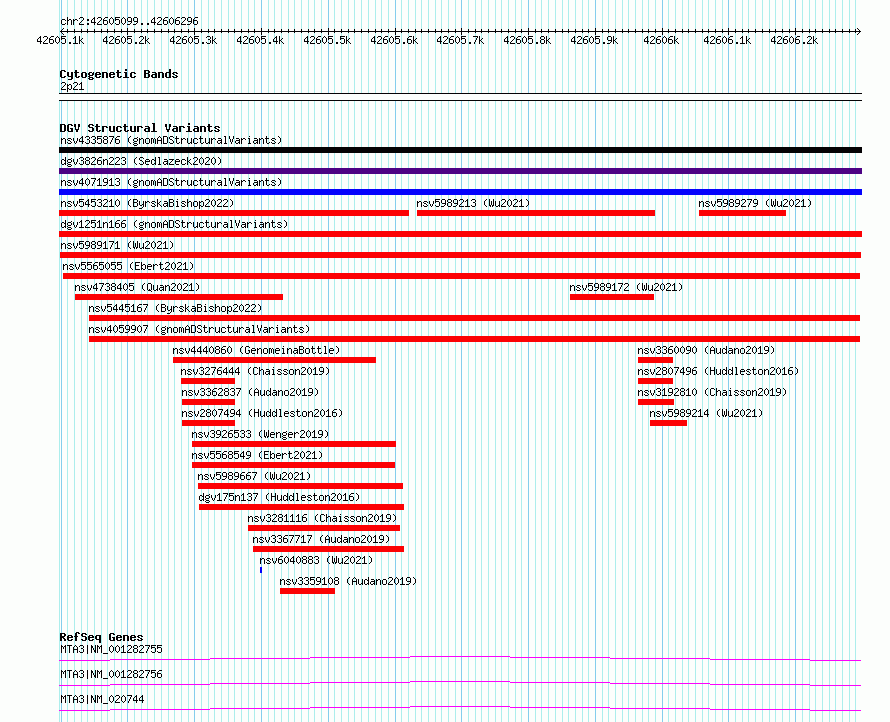The width and height of the screenshot is (890, 722).
Task: Open nsv5453210 (ByrskaBishop2022) variant
Action: 147,203
